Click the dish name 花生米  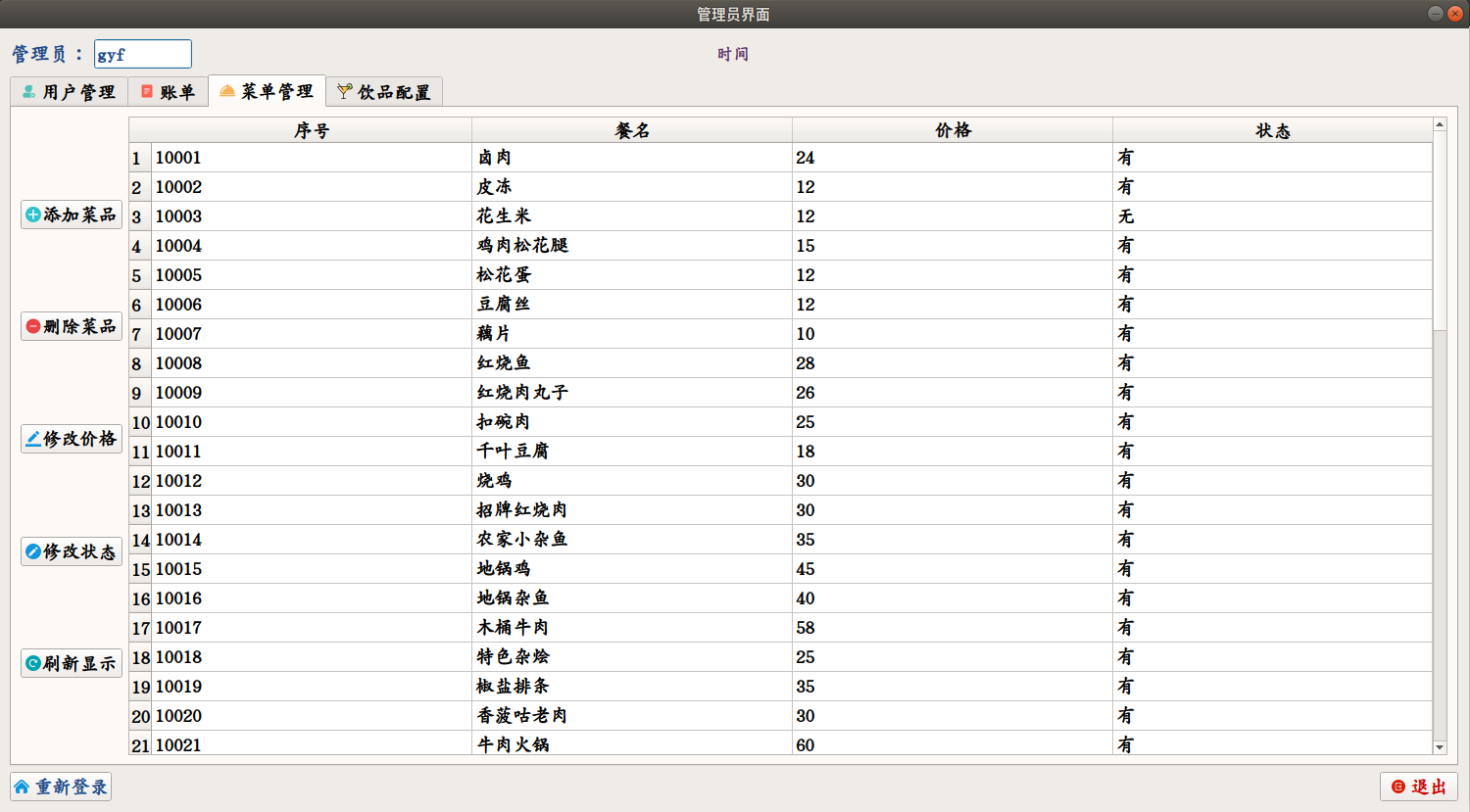pyautogui.click(x=504, y=216)
